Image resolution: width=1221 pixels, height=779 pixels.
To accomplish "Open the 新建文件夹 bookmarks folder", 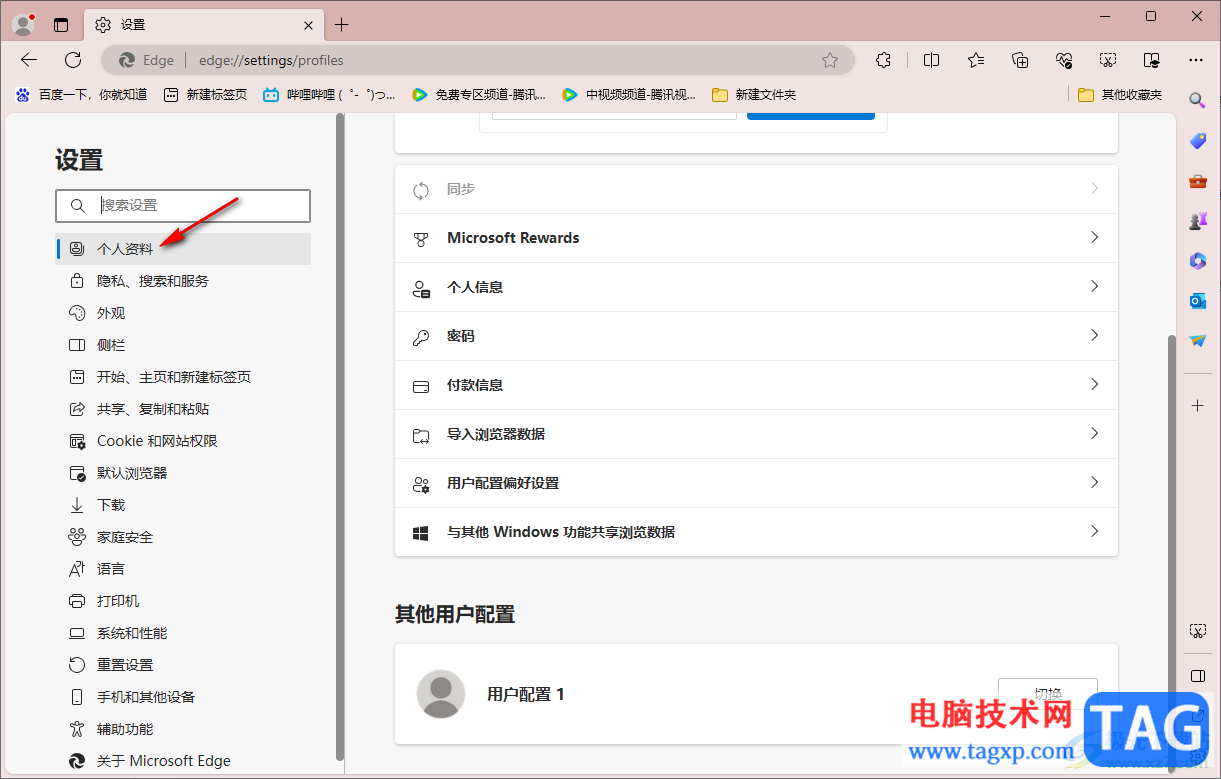I will [754, 94].
